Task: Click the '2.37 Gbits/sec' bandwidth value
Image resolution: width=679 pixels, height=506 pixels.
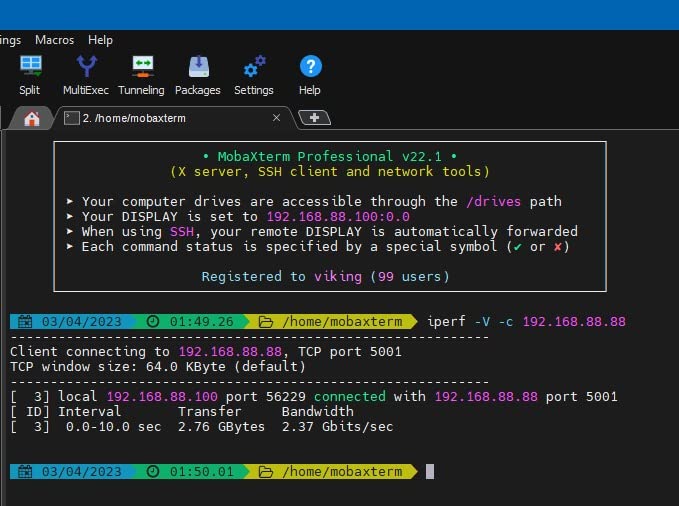Action: pos(337,427)
